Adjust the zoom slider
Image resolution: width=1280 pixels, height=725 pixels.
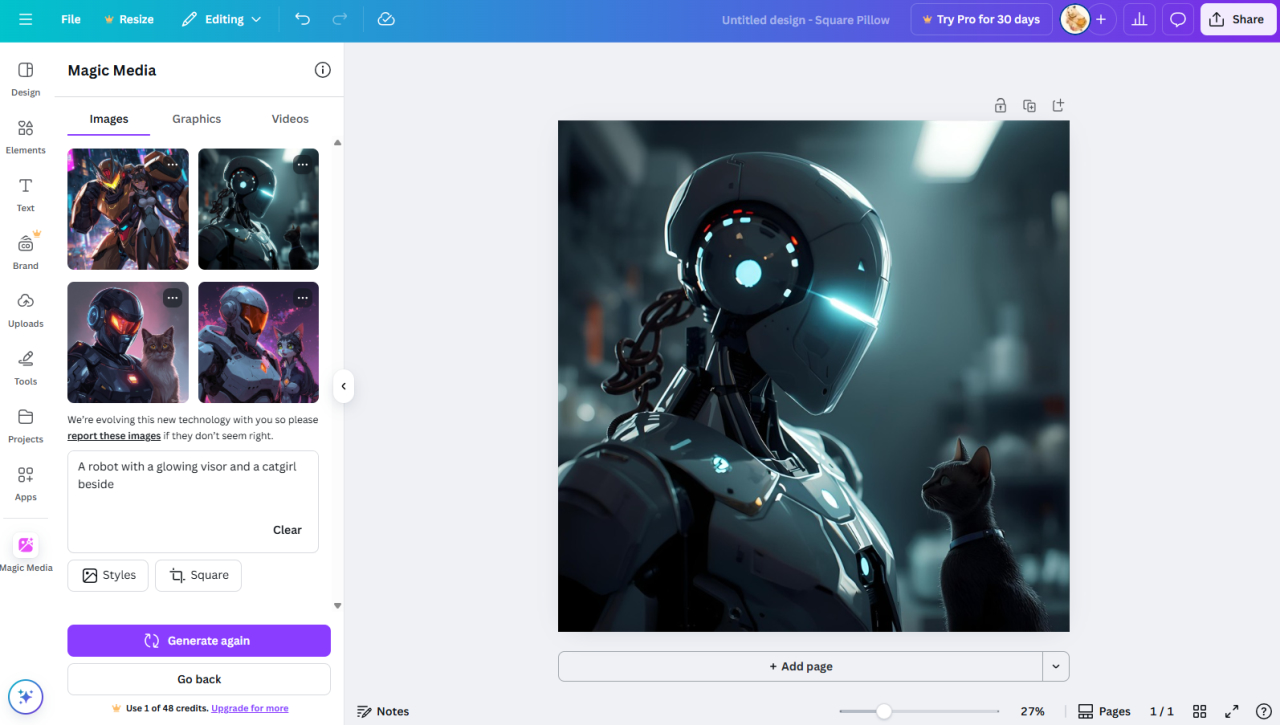884,711
